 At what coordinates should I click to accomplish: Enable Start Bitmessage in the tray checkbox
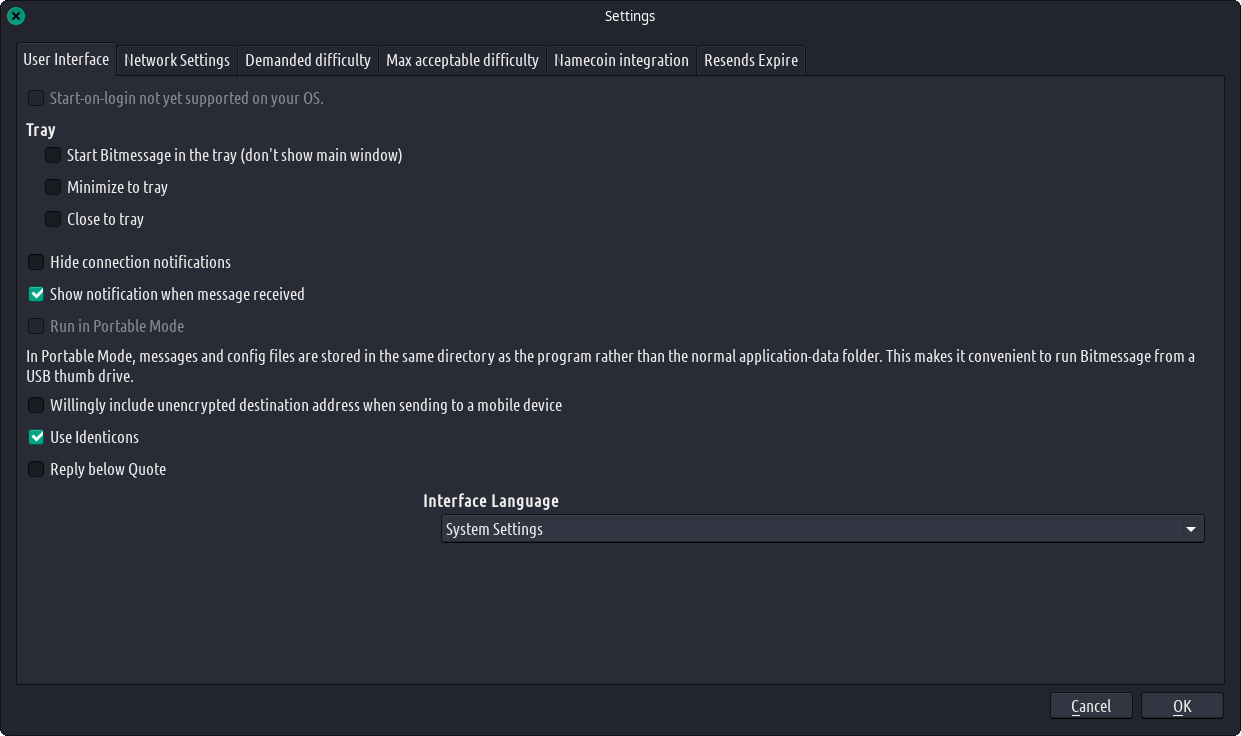[53, 155]
